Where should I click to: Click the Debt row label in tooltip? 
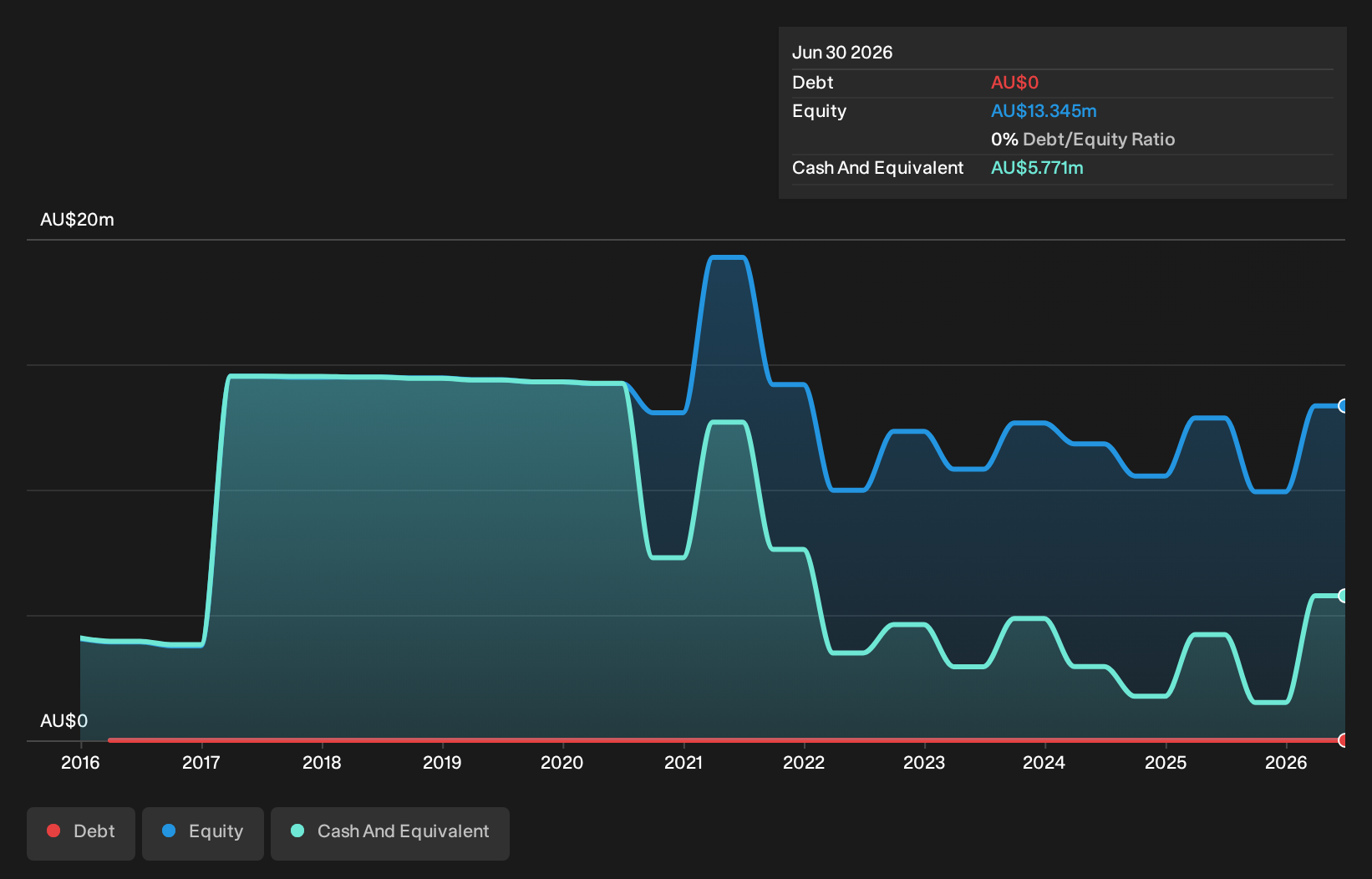[812, 83]
